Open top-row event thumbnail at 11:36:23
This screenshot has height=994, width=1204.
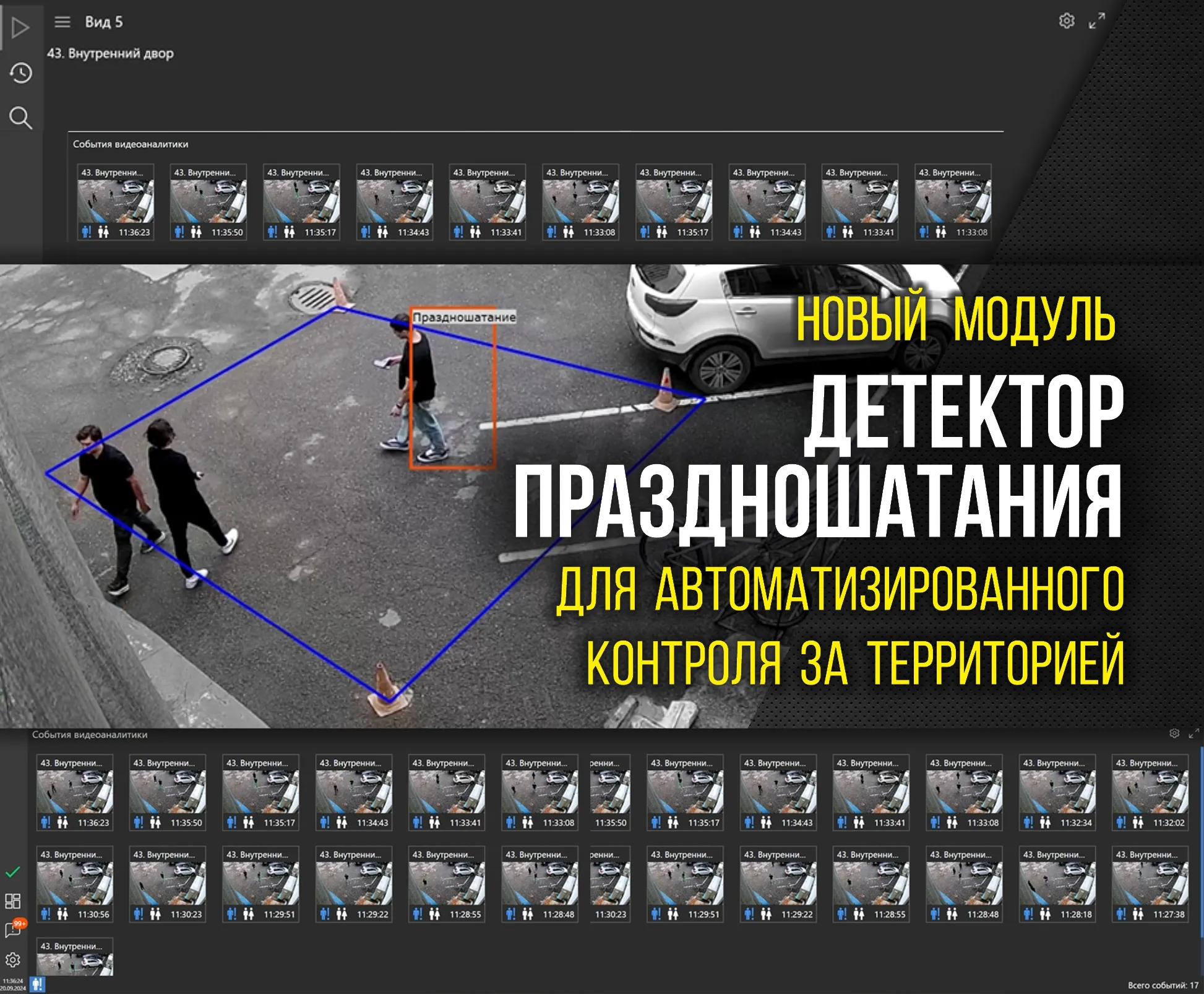click(115, 202)
